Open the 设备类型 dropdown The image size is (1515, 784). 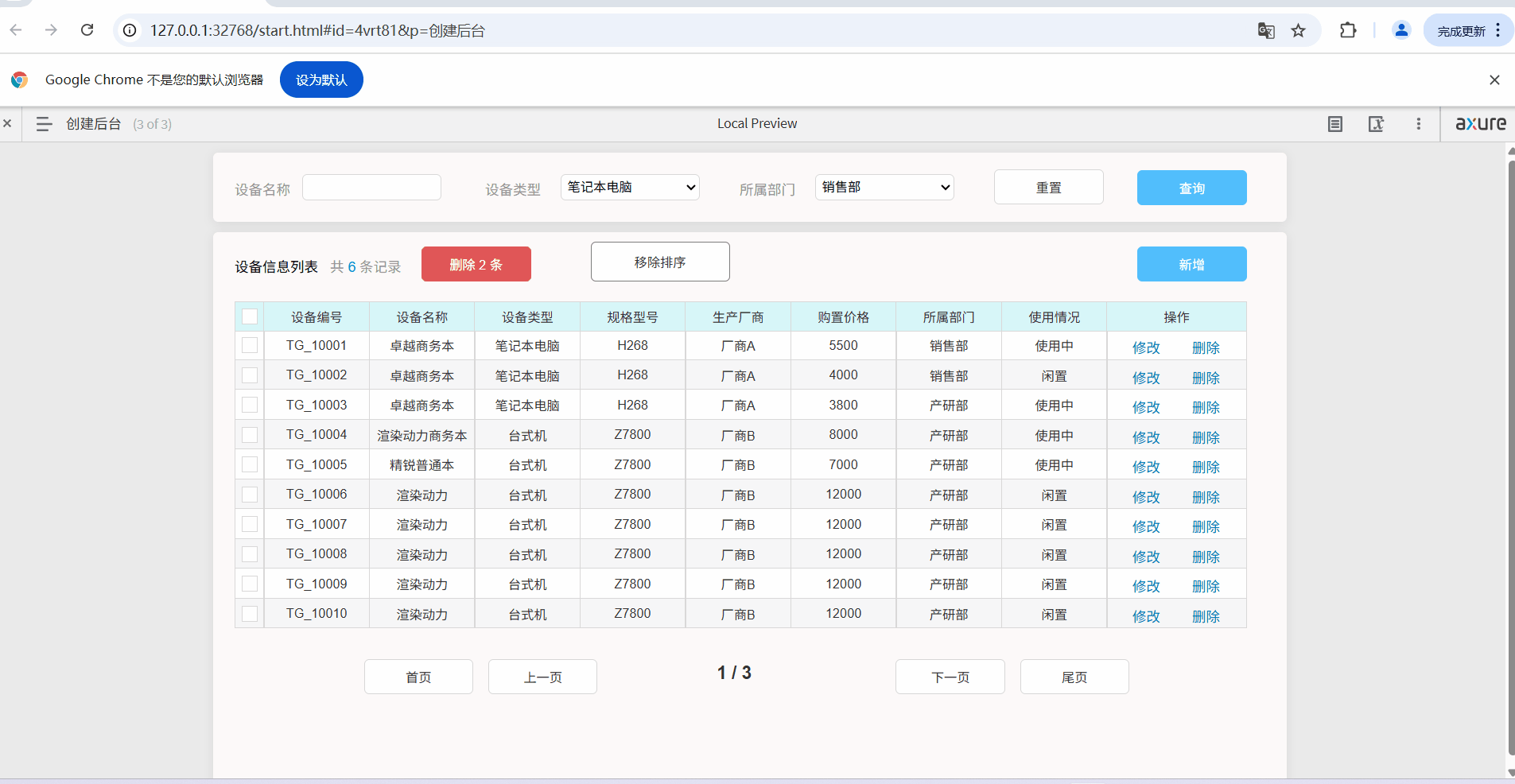(629, 187)
